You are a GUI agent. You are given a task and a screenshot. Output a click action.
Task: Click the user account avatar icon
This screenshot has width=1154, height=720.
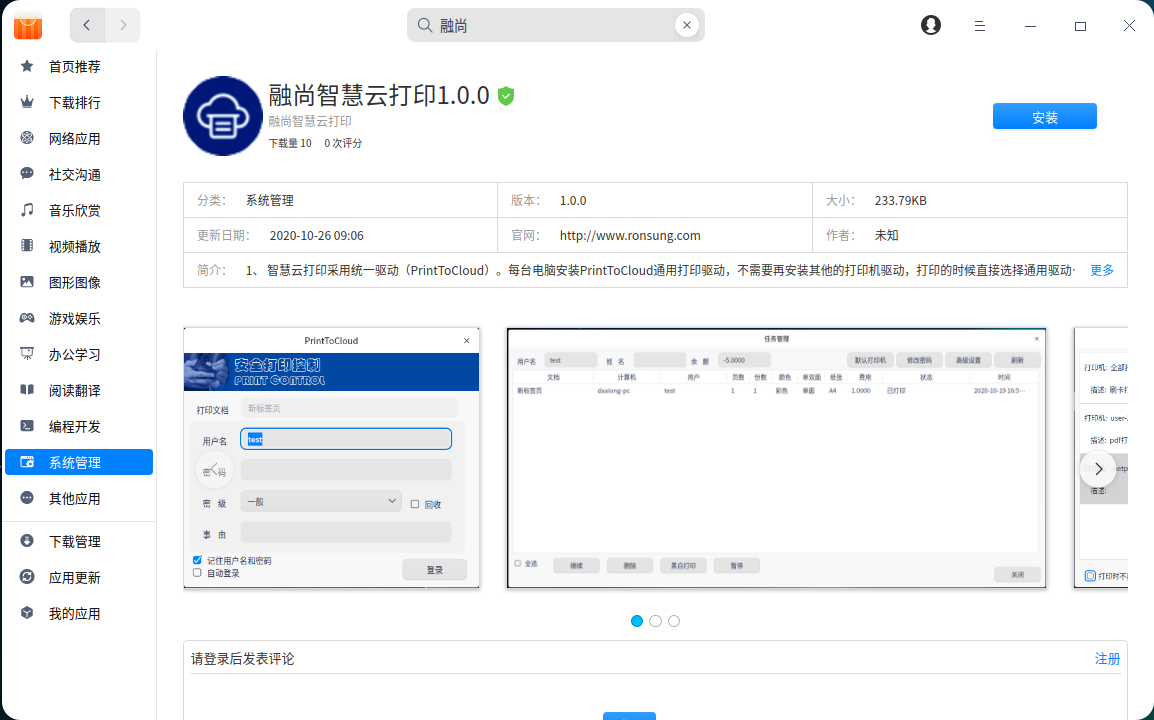tap(931, 25)
